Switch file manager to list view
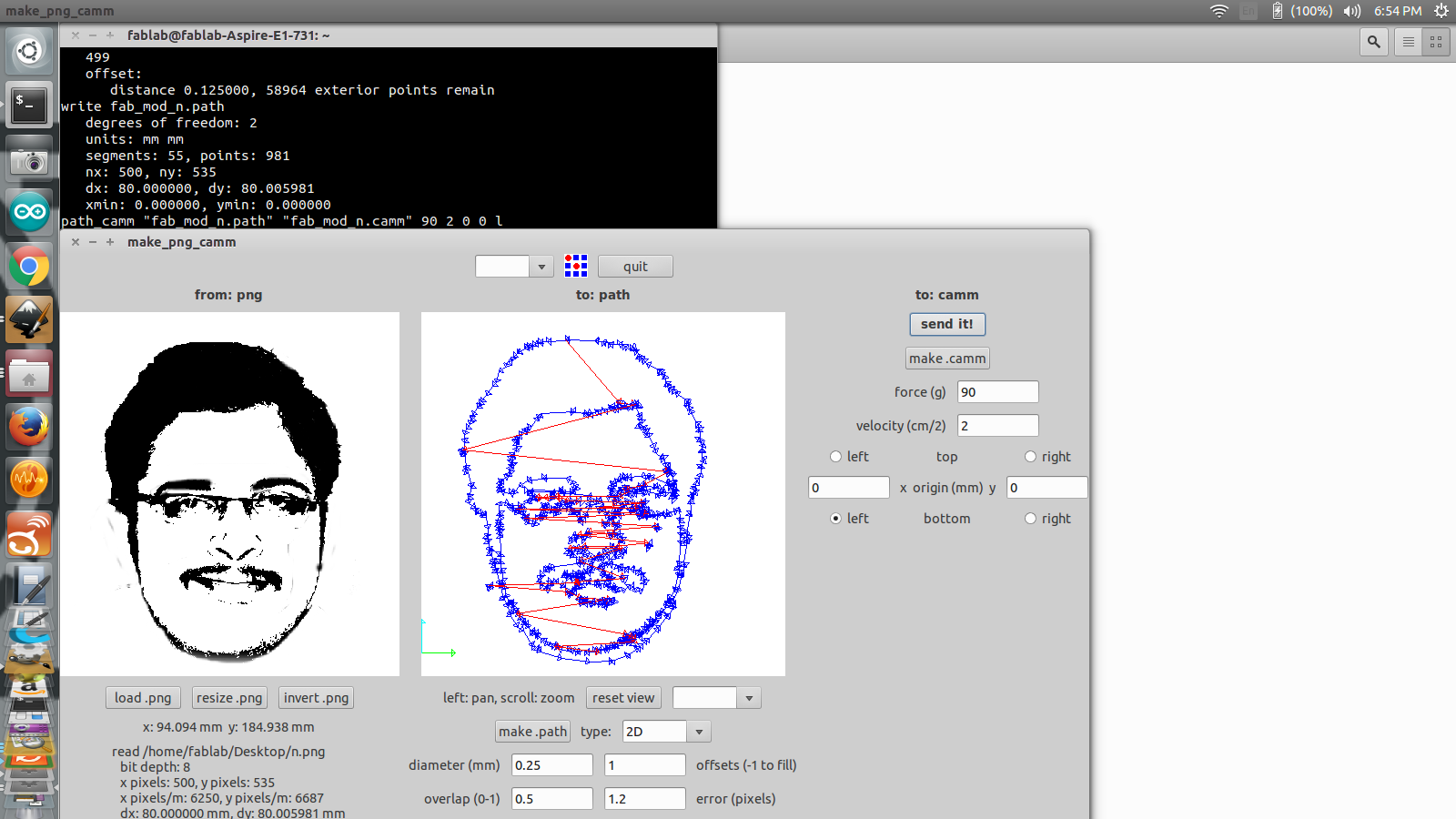This screenshot has height=819, width=1456. point(1409,42)
